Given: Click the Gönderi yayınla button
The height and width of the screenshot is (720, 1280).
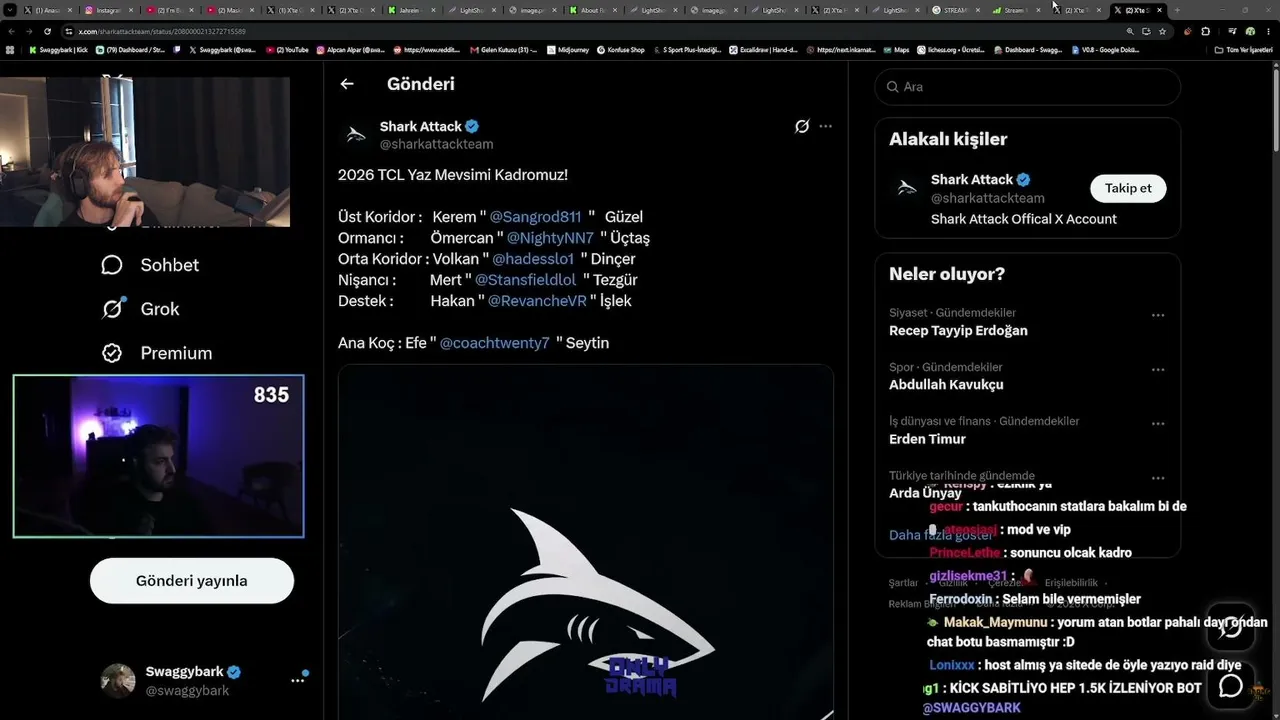Looking at the screenshot, I should pyautogui.click(x=192, y=581).
